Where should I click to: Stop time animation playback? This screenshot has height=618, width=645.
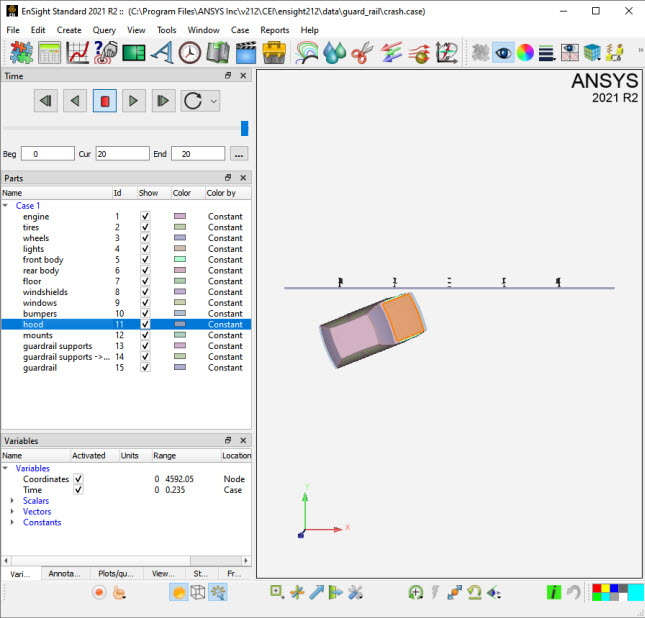click(x=105, y=101)
